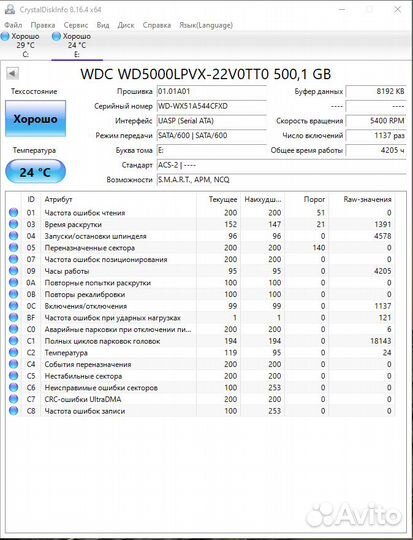Screen dimensions: 413x540
Task: Click the Буква тома field E:
Action: 211,150
